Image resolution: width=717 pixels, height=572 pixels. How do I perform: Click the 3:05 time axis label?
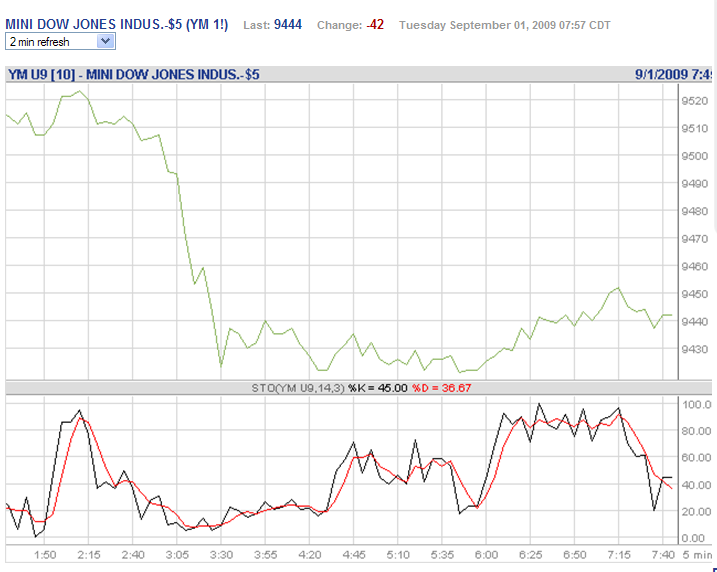[x=177, y=555]
